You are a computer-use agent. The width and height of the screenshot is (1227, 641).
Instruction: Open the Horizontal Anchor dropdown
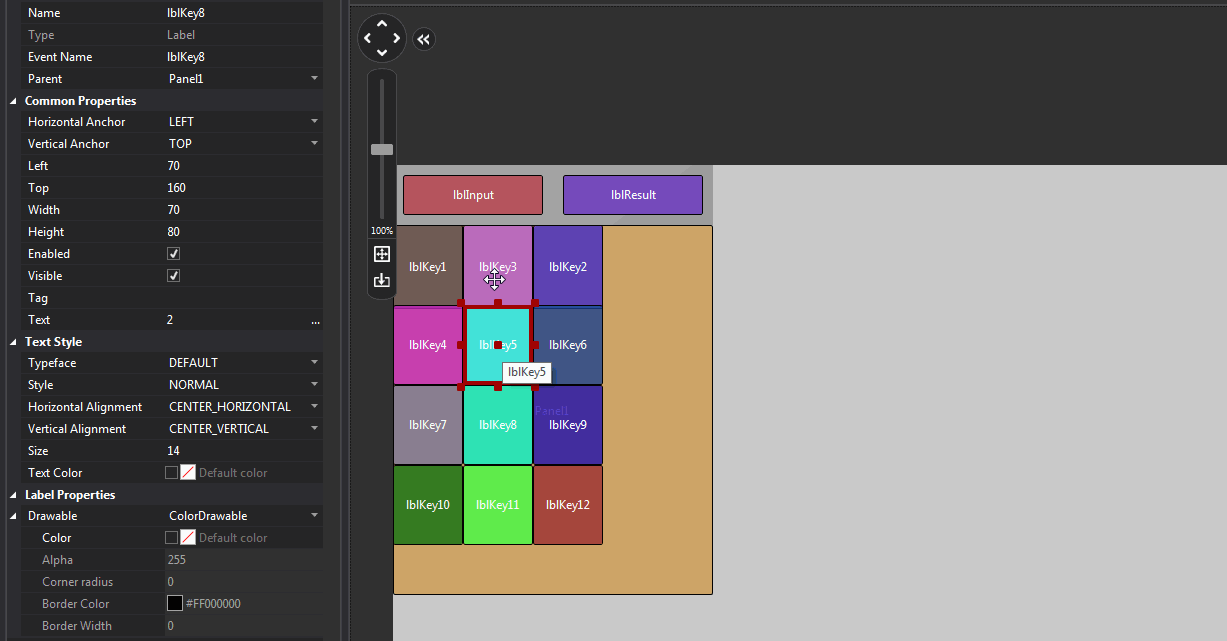(x=314, y=122)
